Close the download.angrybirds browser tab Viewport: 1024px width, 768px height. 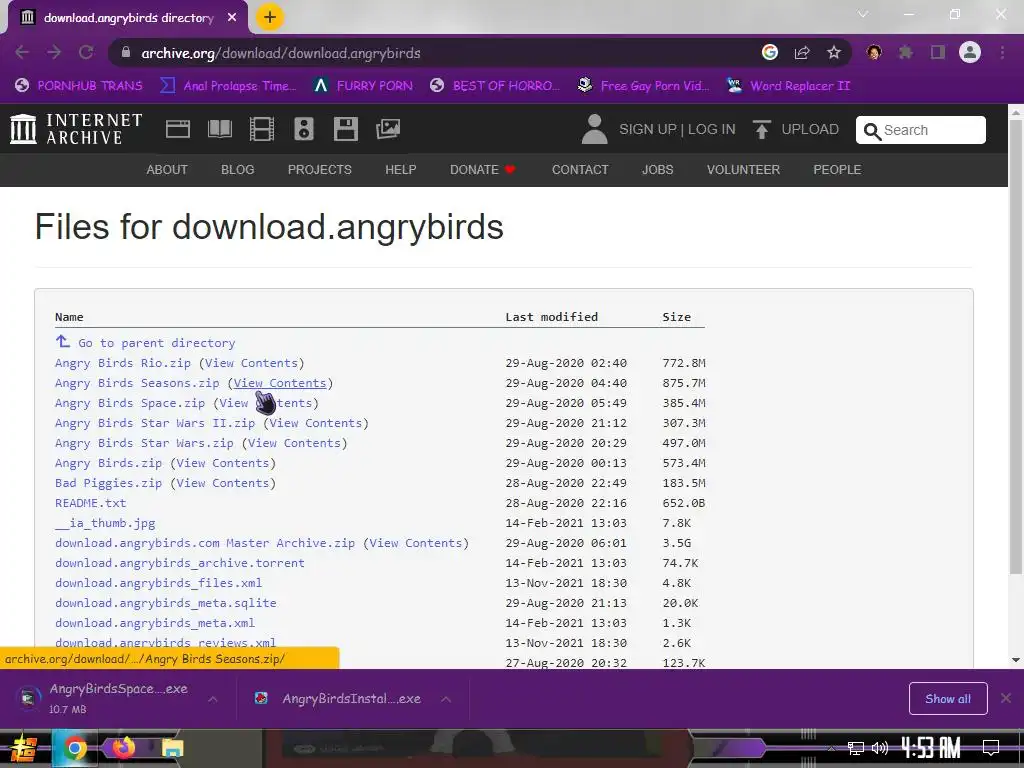click(x=232, y=18)
